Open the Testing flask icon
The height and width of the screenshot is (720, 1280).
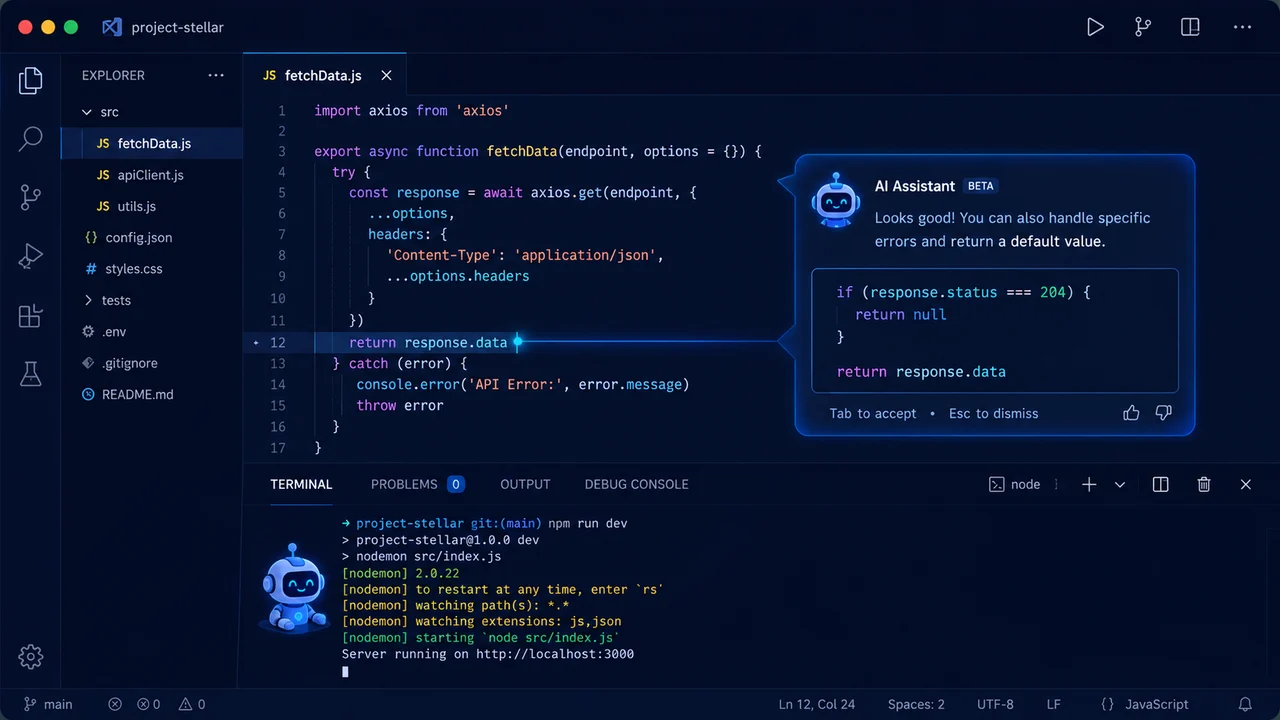(x=30, y=375)
